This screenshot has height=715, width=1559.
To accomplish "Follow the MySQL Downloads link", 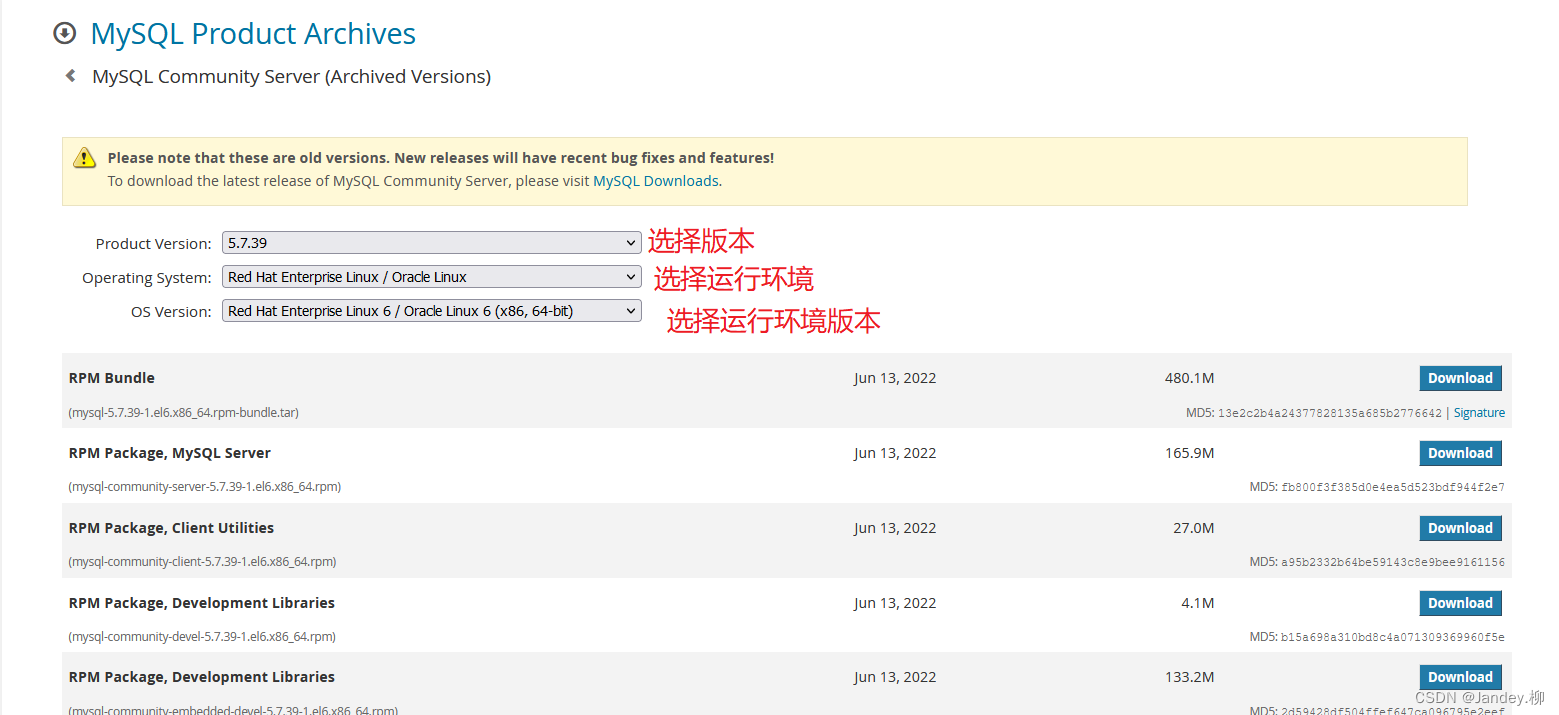I will [655, 181].
